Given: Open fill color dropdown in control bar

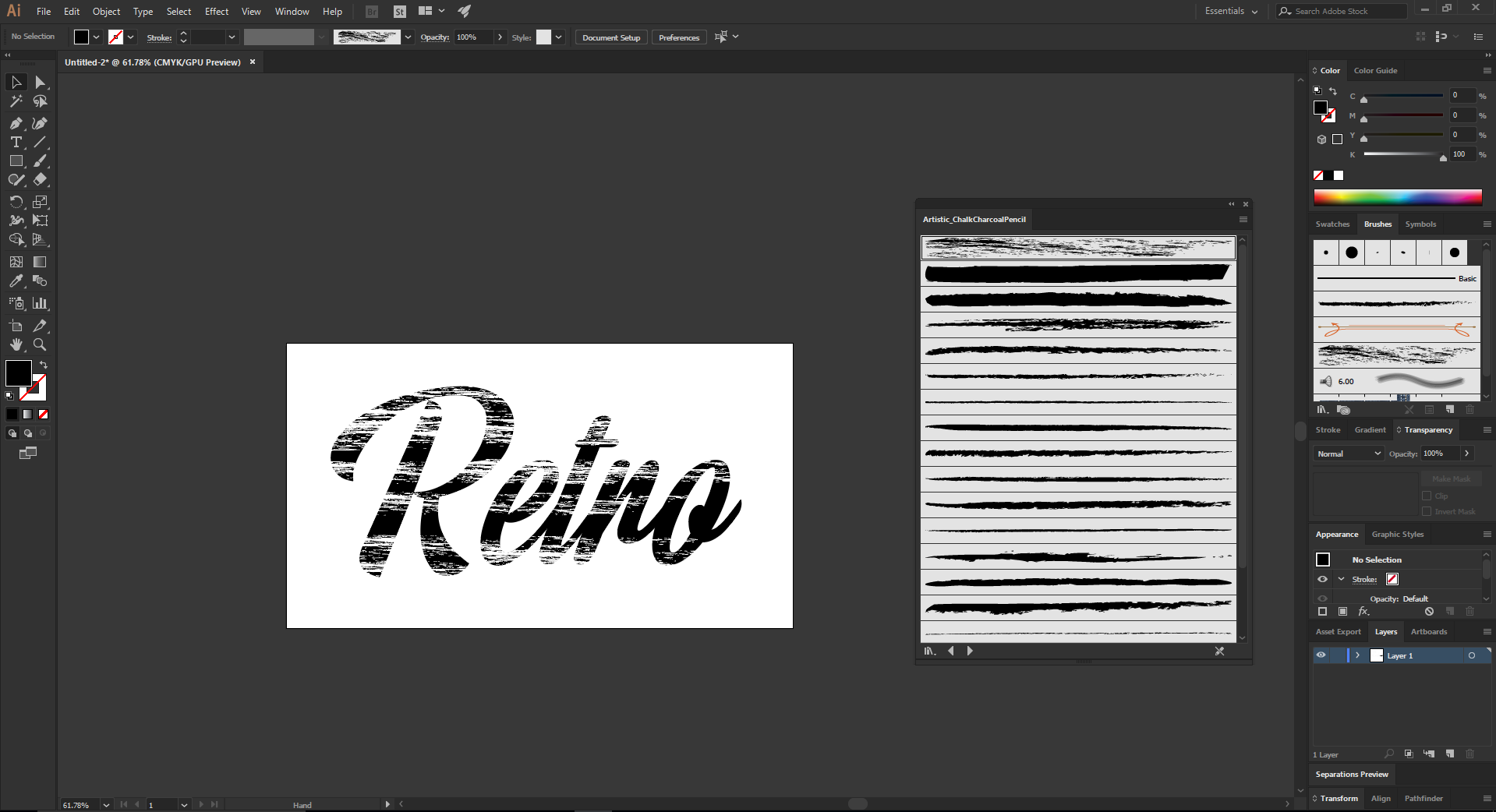Looking at the screenshot, I should 97,37.
